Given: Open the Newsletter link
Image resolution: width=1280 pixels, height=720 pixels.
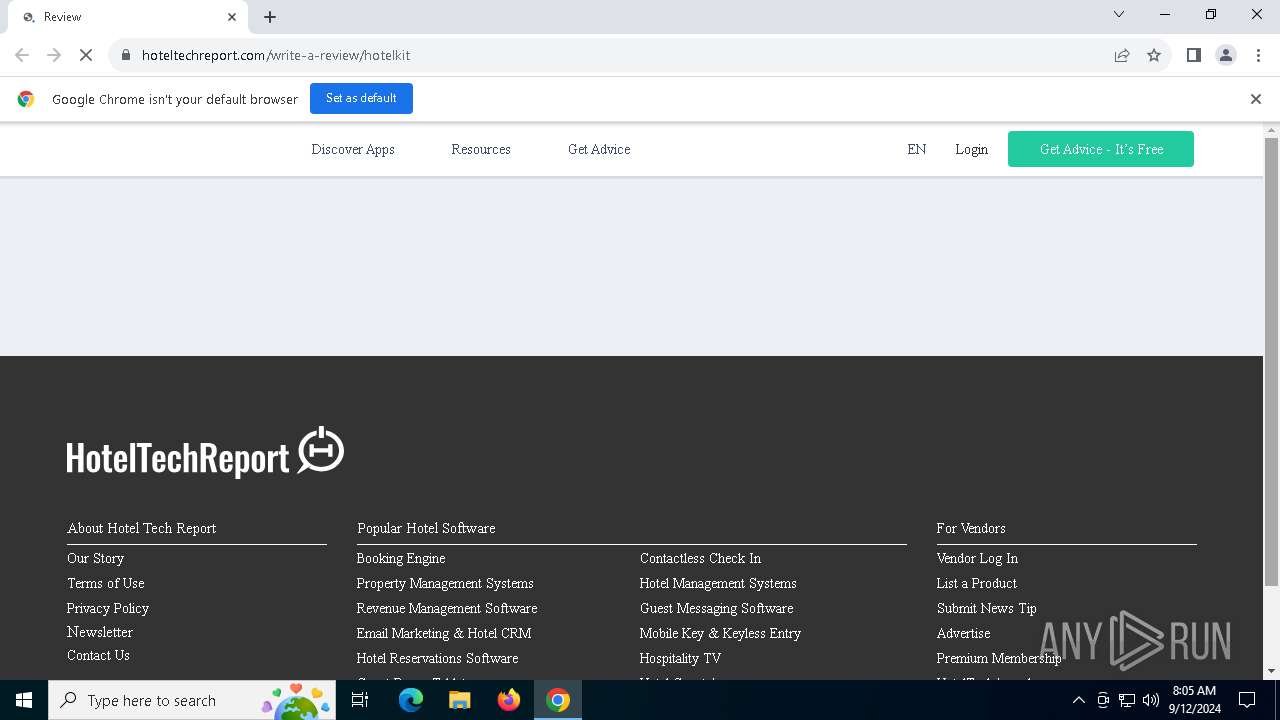Looking at the screenshot, I should click(x=100, y=632).
